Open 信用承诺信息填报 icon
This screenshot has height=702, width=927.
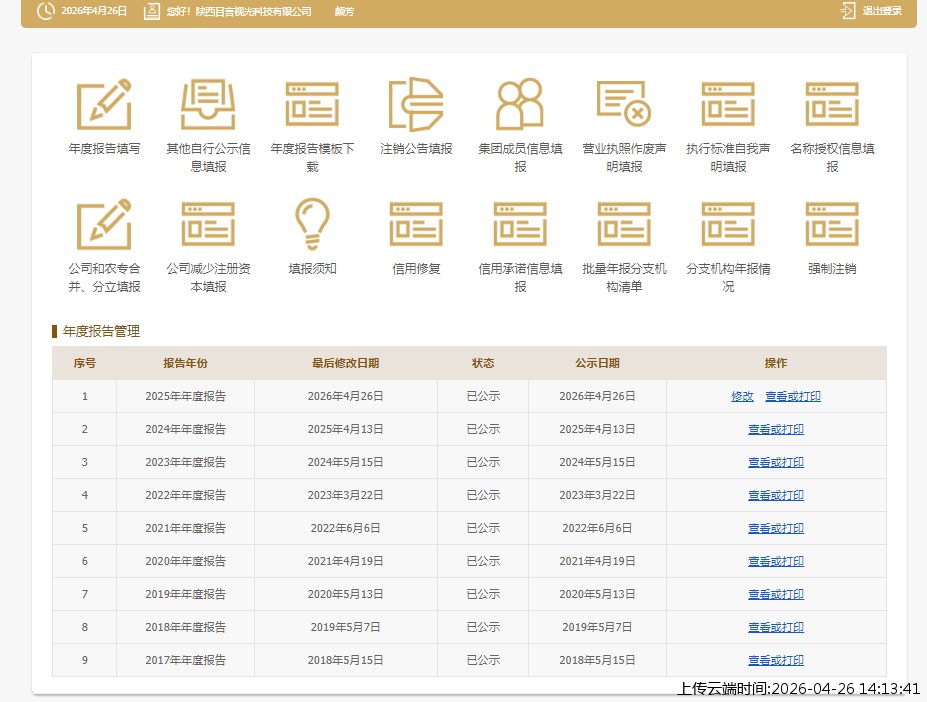520,224
